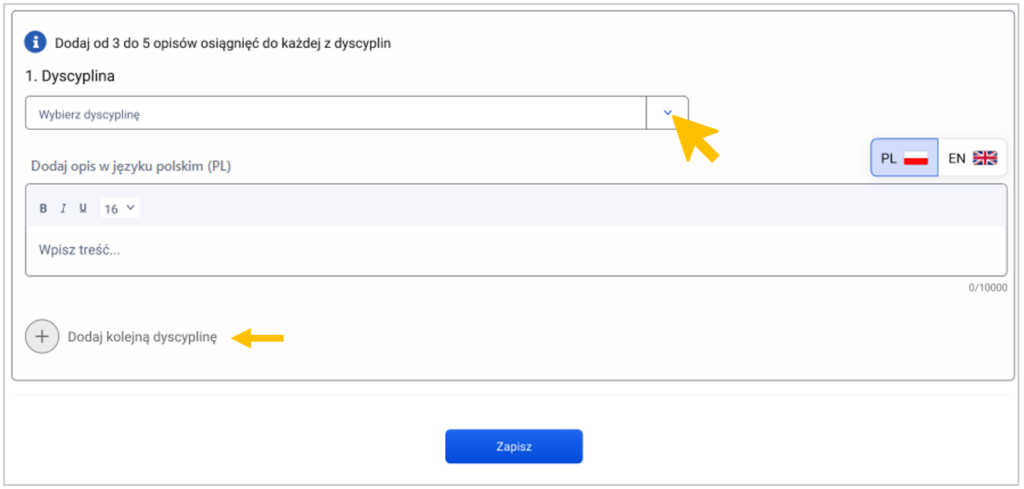
Task: Open the Wybierz dyscyplinę combo box
Action: (x=357, y=113)
